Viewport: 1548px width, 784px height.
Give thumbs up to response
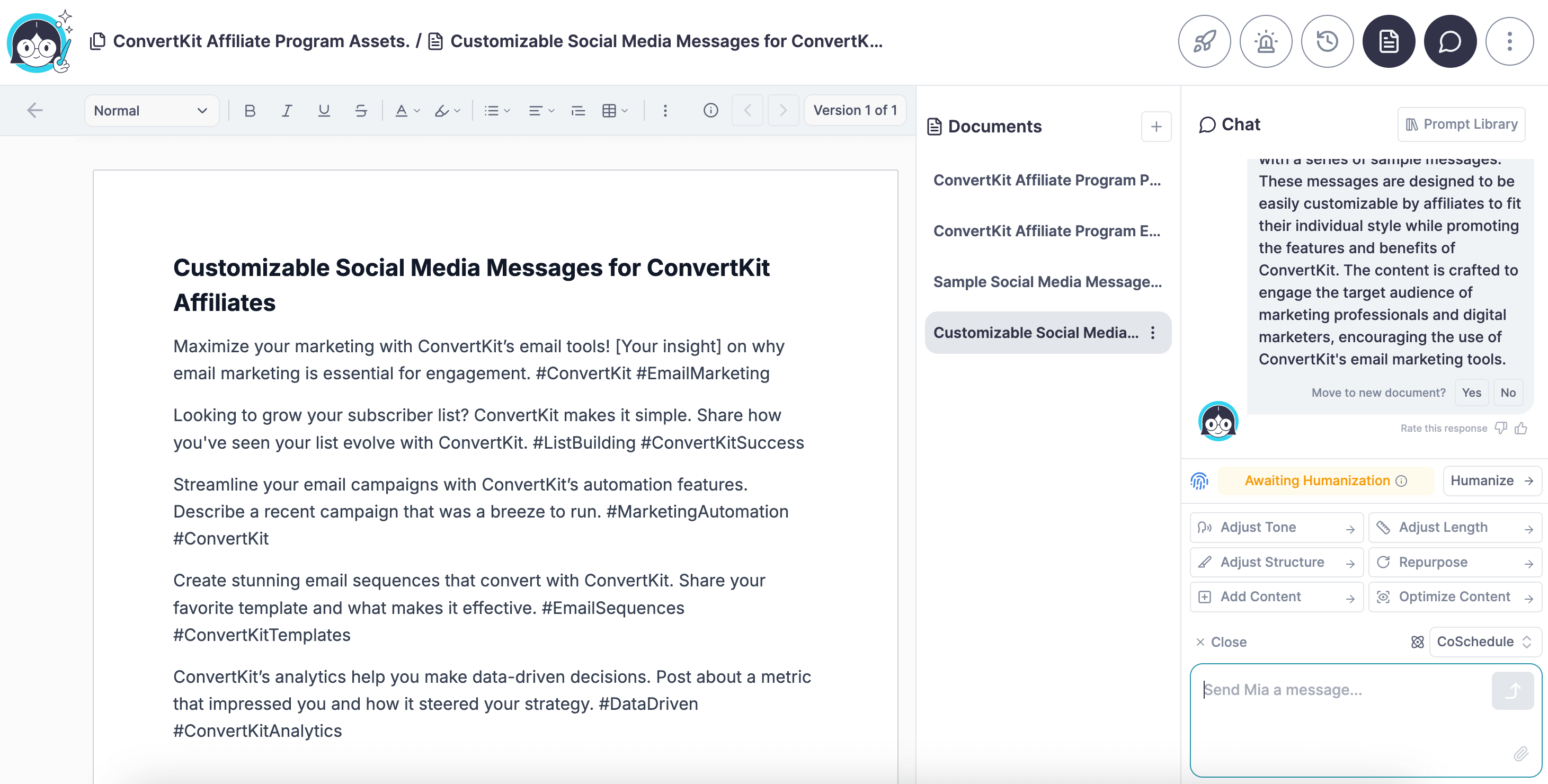pyautogui.click(x=1521, y=427)
